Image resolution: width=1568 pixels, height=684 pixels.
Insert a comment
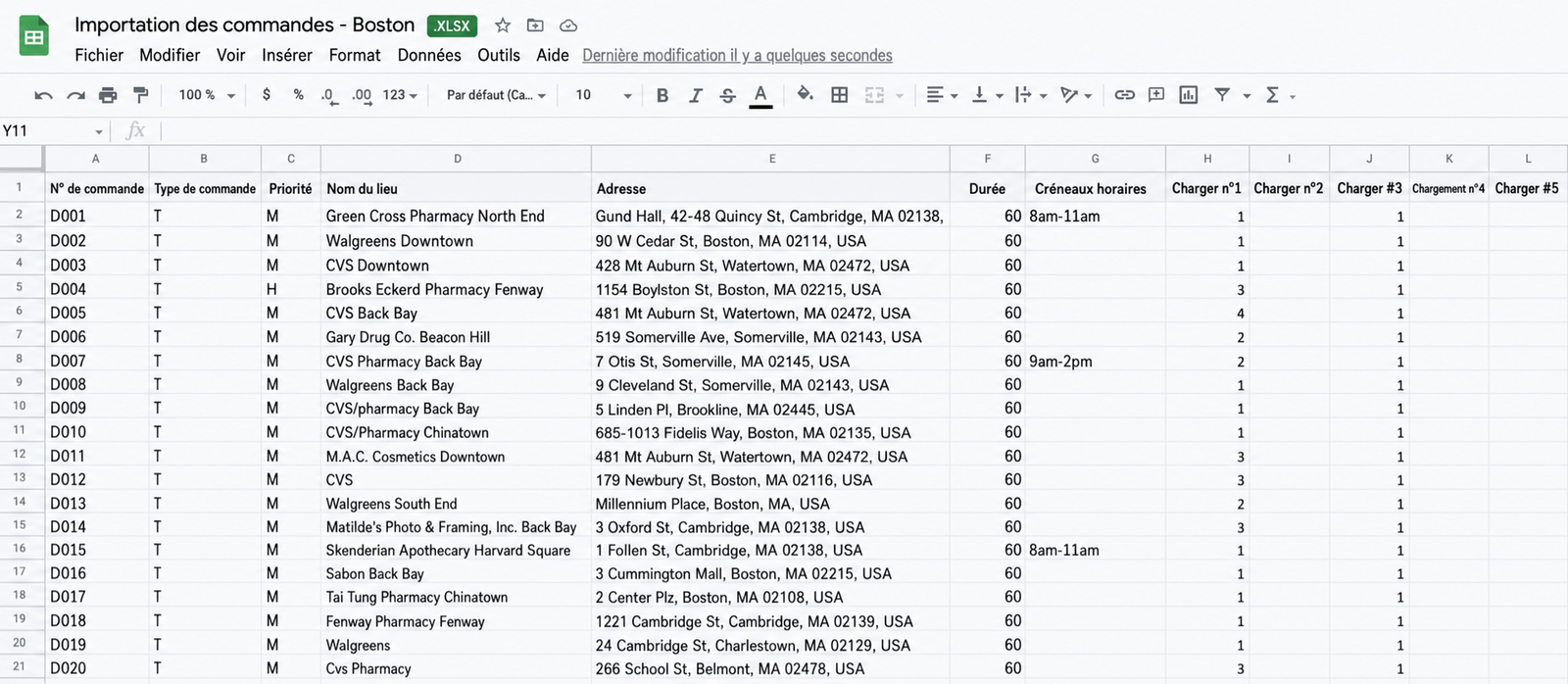1156,95
